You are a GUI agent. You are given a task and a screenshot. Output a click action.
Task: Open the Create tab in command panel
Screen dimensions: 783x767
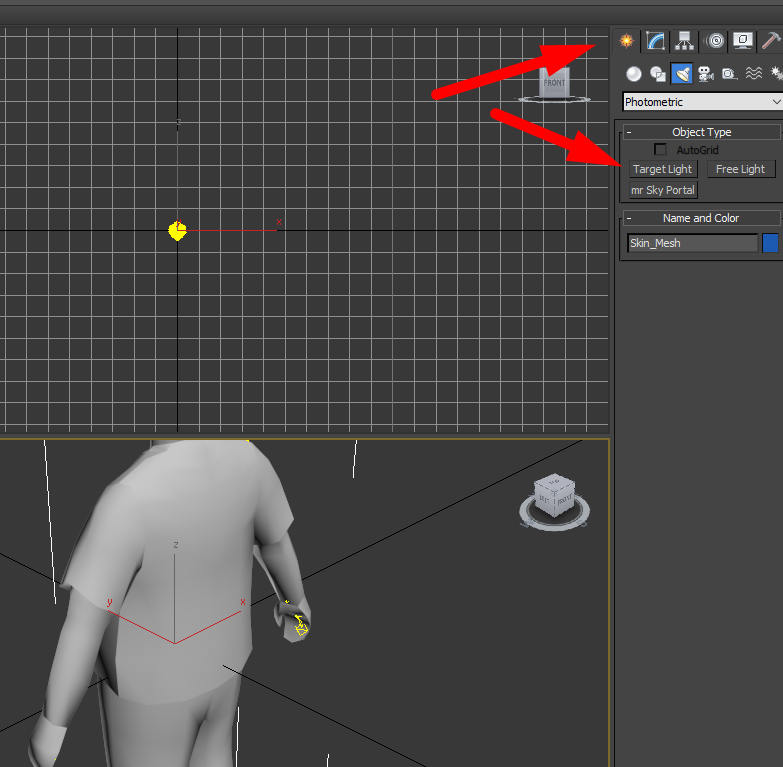[627, 41]
